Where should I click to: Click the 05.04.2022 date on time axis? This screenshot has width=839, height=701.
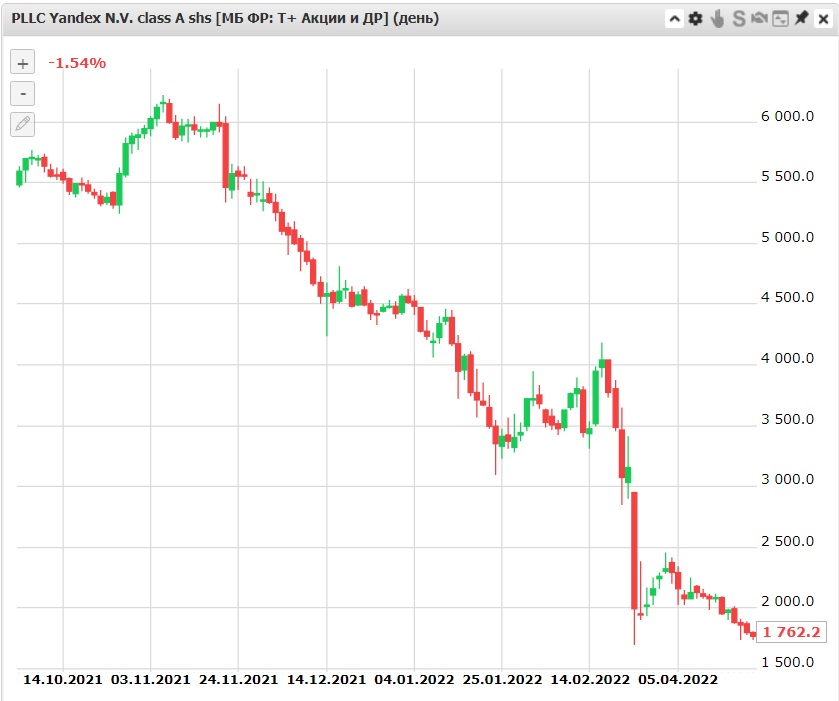pyautogui.click(x=678, y=680)
